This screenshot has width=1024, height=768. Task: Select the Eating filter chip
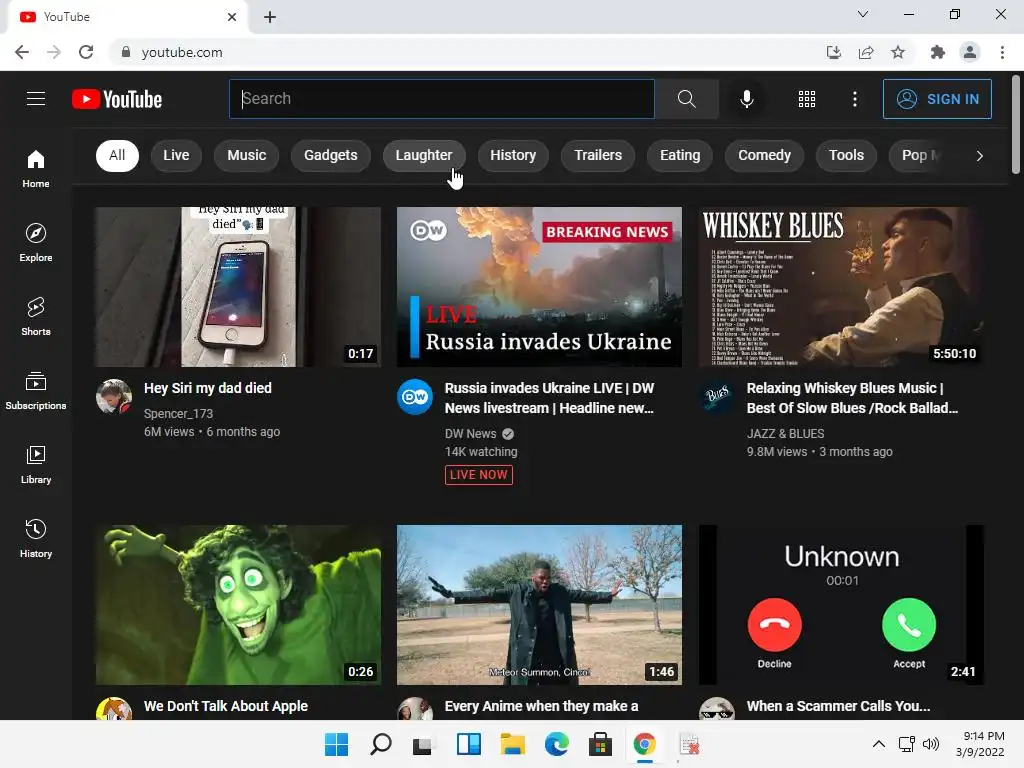click(x=680, y=155)
